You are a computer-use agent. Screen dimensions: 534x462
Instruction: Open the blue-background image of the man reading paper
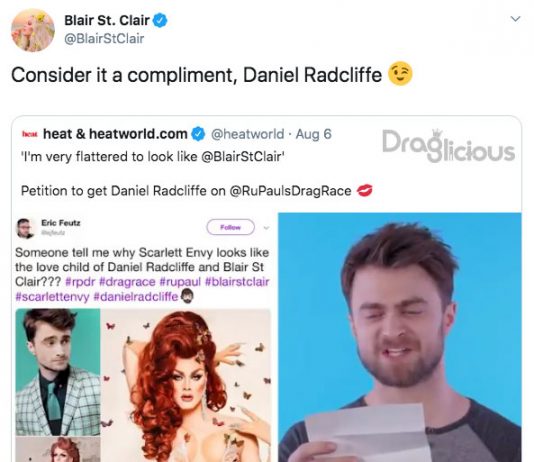coord(400,337)
